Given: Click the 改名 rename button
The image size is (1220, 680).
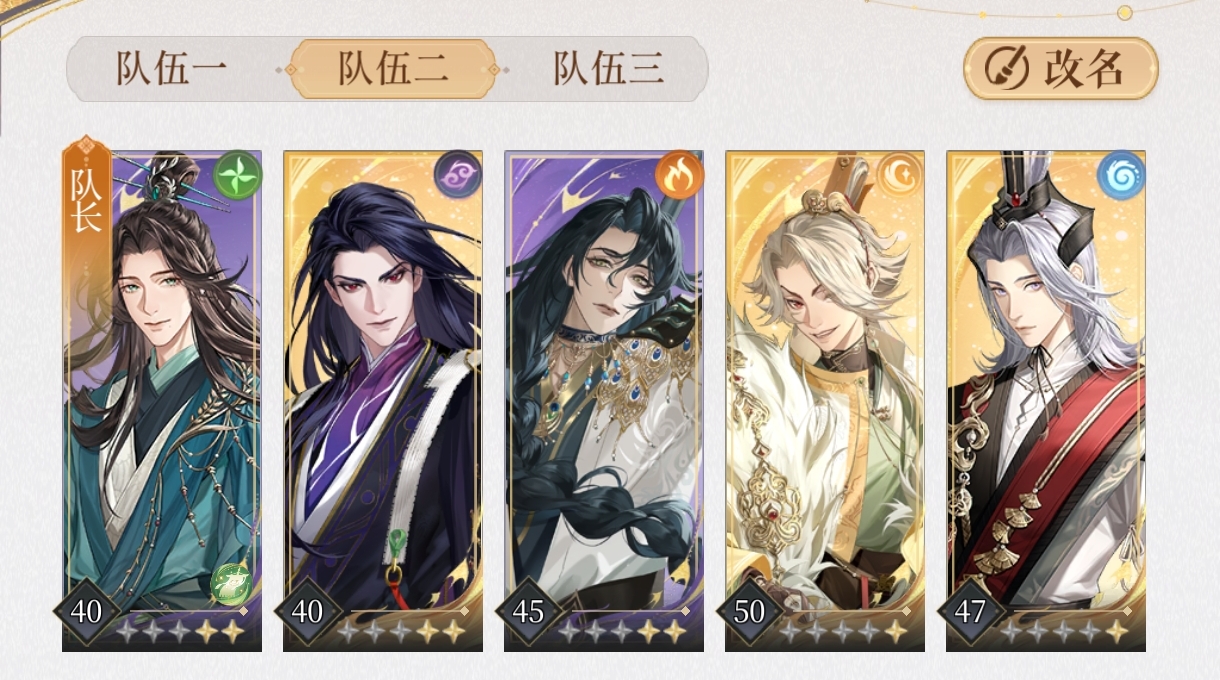Looking at the screenshot, I should coord(1061,69).
